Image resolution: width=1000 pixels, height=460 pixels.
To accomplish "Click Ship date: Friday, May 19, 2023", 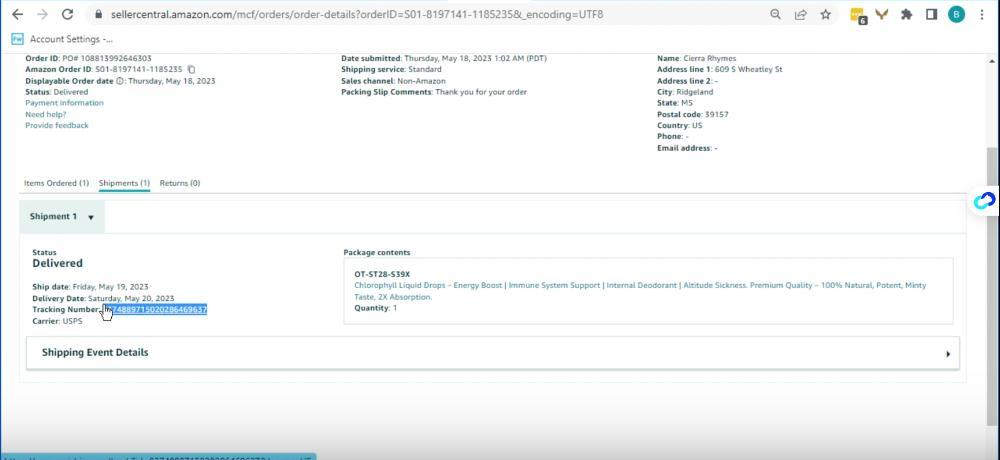I will (90, 287).
